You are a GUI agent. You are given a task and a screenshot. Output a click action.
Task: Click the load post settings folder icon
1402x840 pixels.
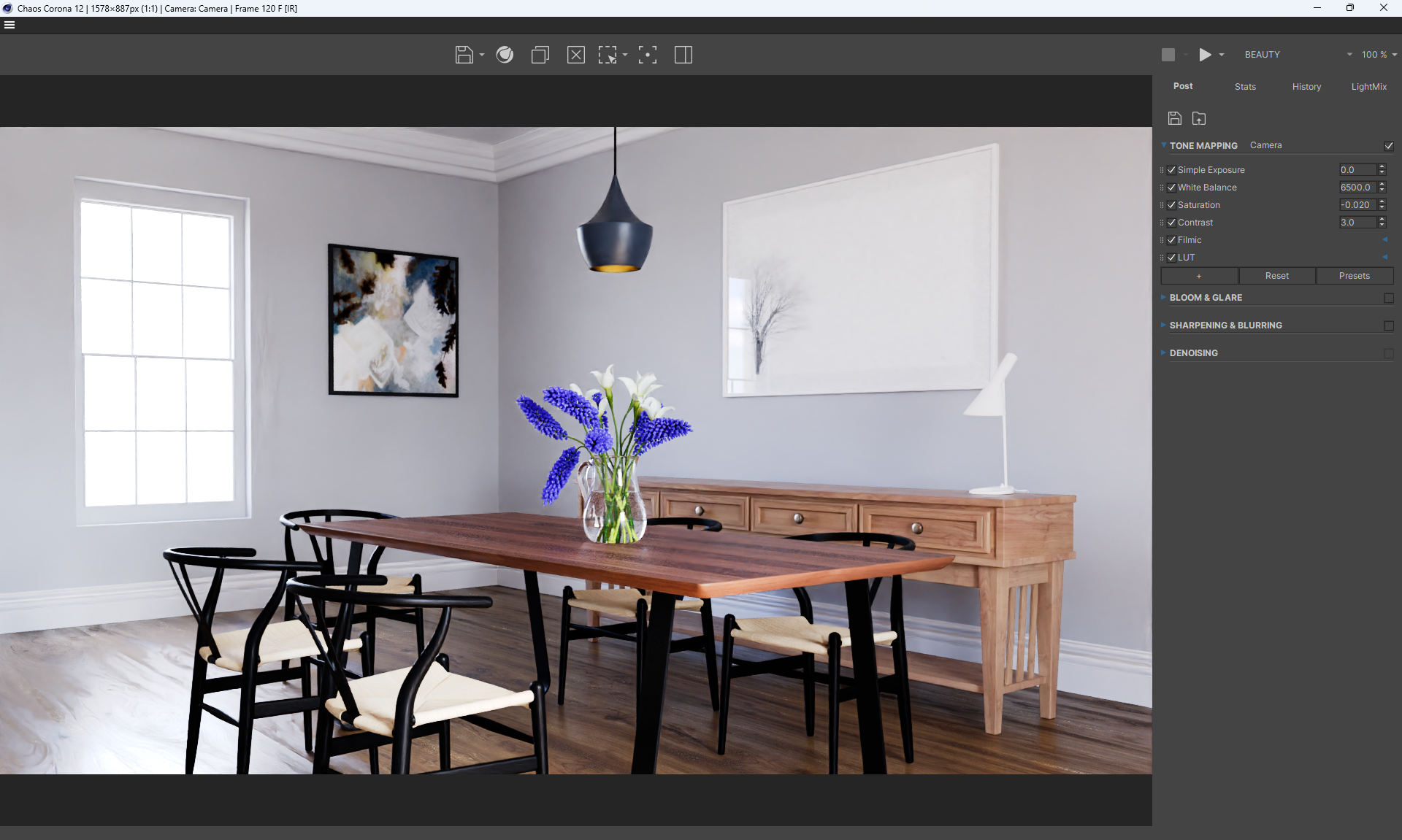pyautogui.click(x=1198, y=118)
